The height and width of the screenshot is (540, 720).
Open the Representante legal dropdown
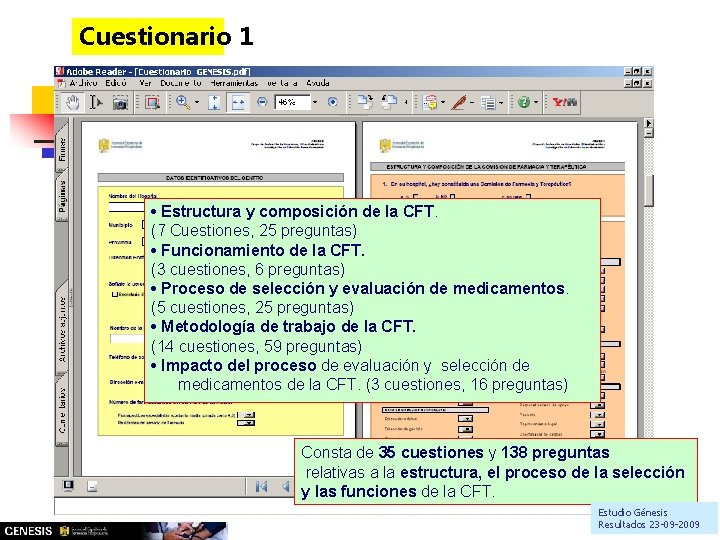(x=598, y=425)
